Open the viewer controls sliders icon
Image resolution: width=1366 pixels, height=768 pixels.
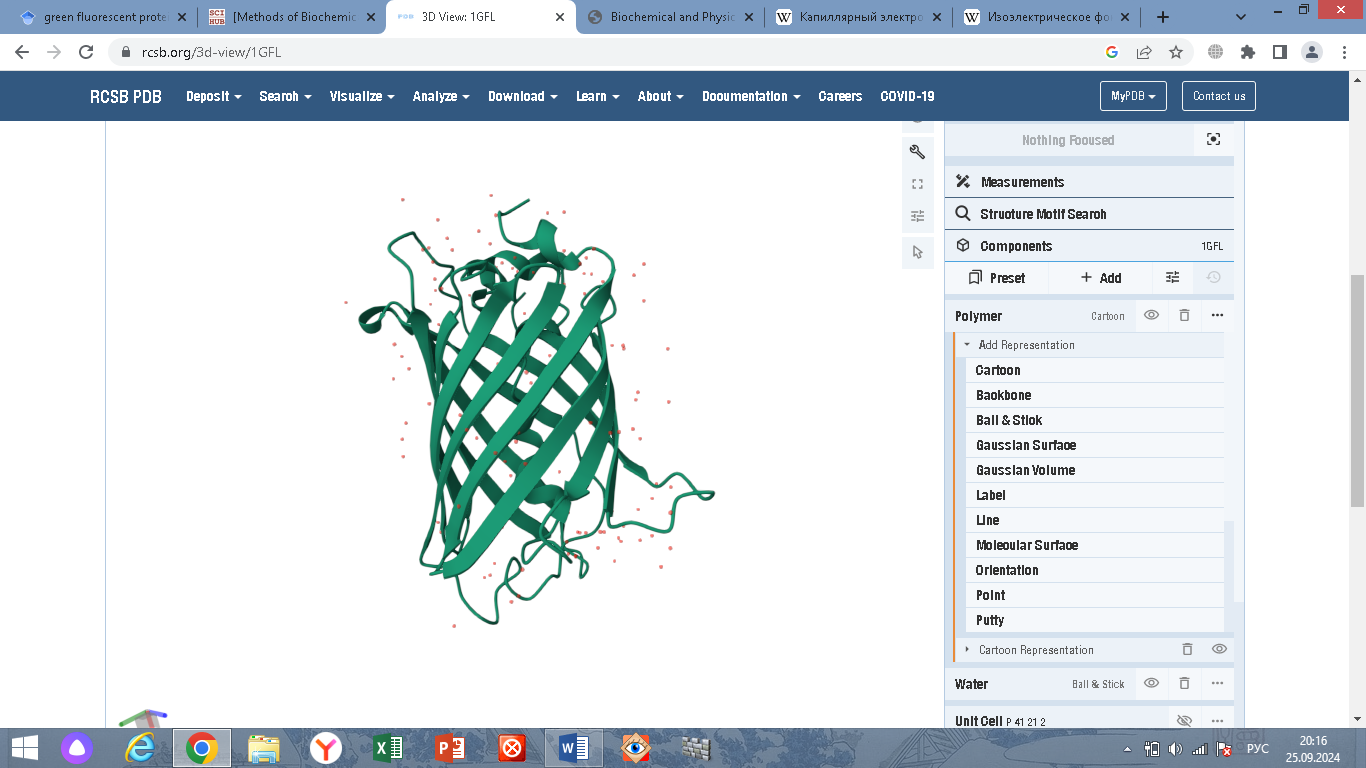pyautogui.click(x=917, y=216)
